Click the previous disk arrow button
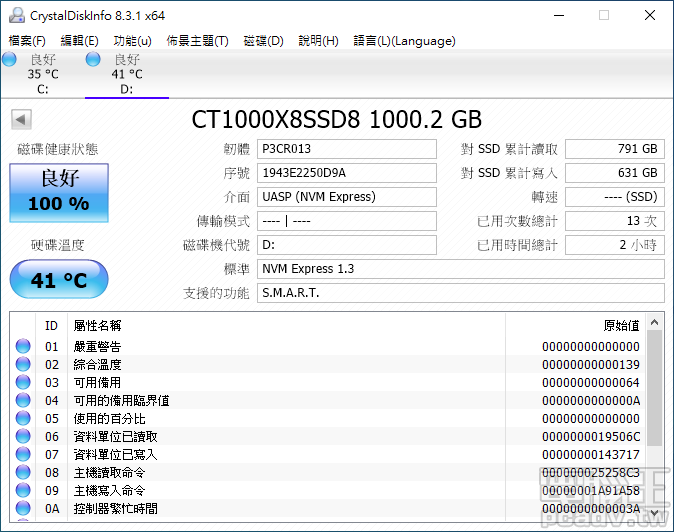The width and height of the screenshot is (674, 532). pos(21,119)
